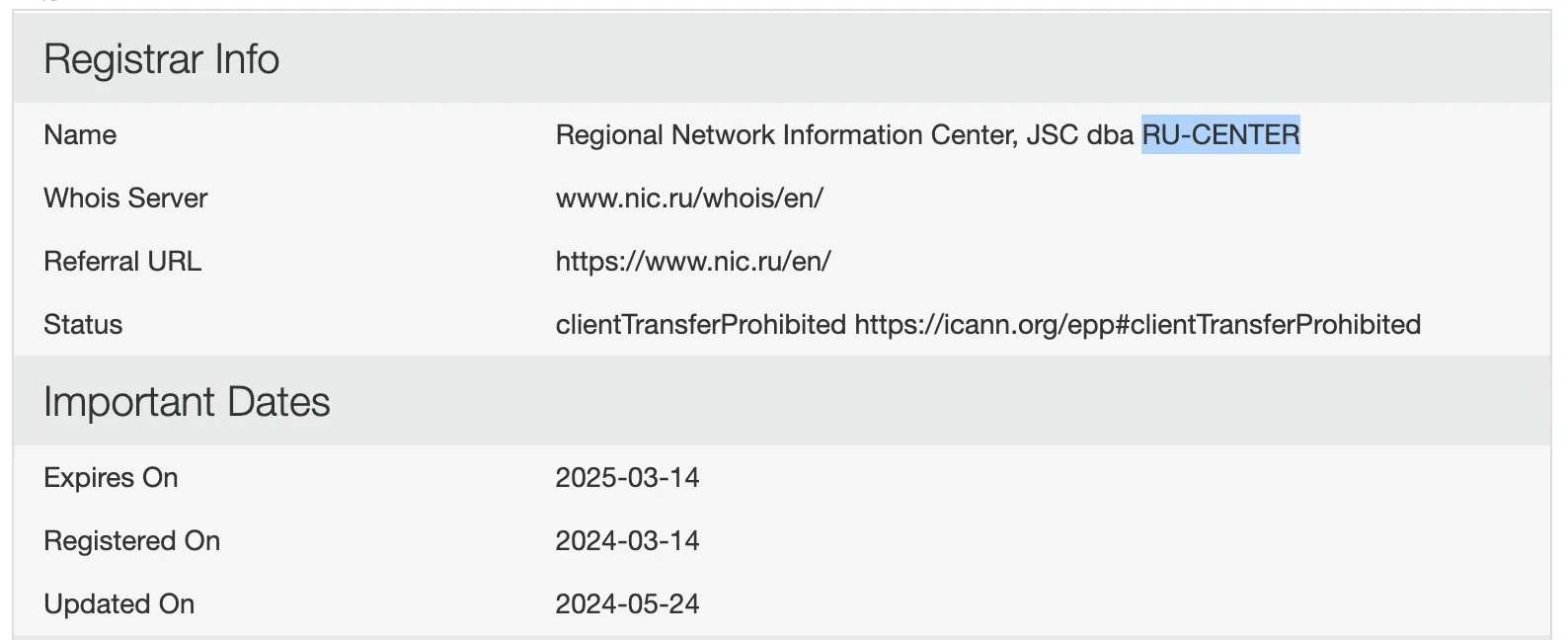Open the https://www.nic.ru/en/ referral link
Screen dimensions: 1568x640
click(x=693, y=262)
